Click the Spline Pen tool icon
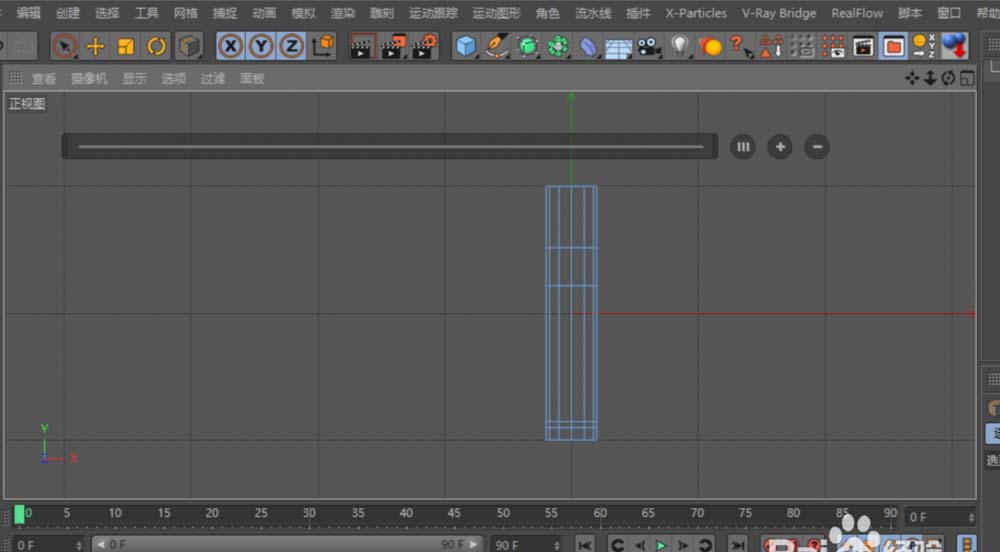The height and width of the screenshot is (552, 1000). 497,46
